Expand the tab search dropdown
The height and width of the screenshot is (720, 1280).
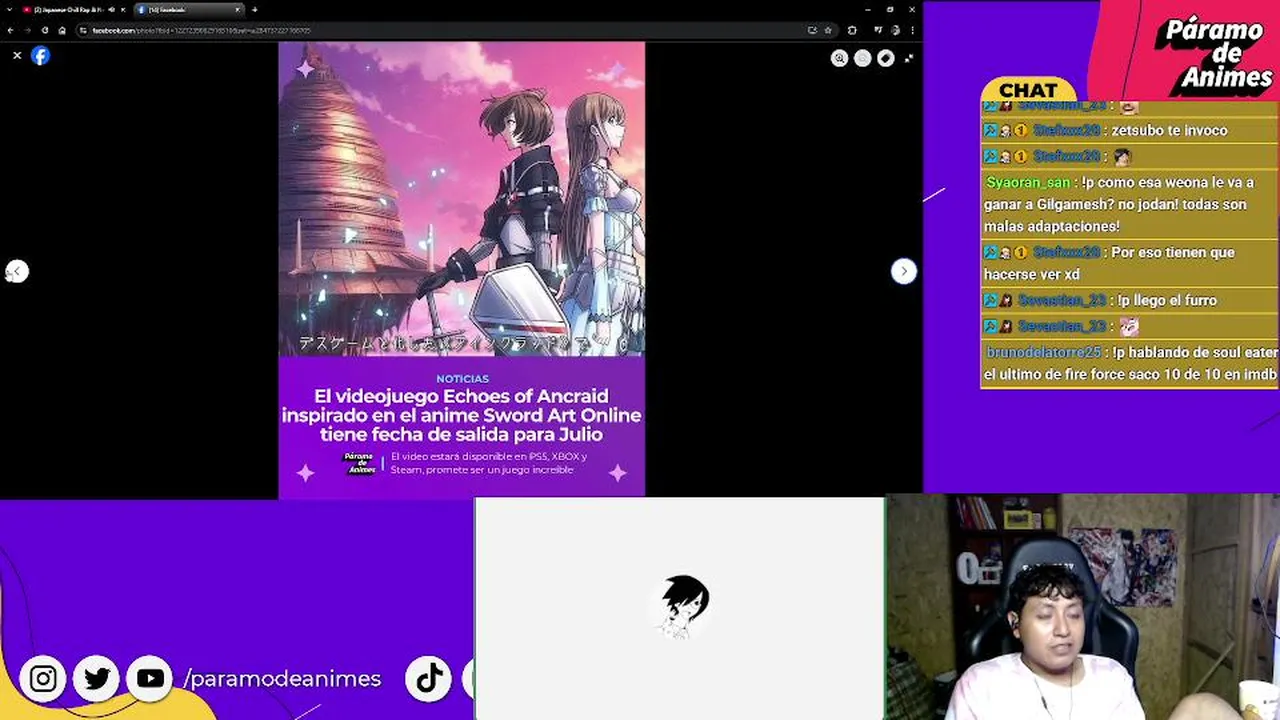pos(10,10)
